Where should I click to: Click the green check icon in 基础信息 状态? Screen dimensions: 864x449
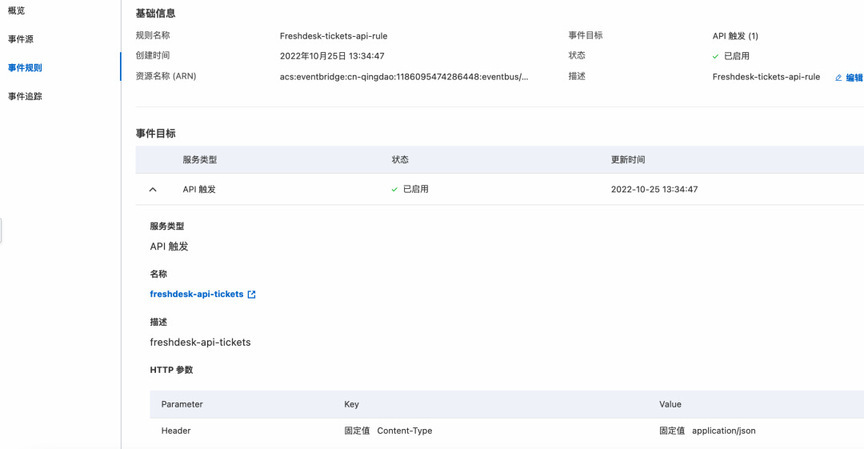[715, 56]
